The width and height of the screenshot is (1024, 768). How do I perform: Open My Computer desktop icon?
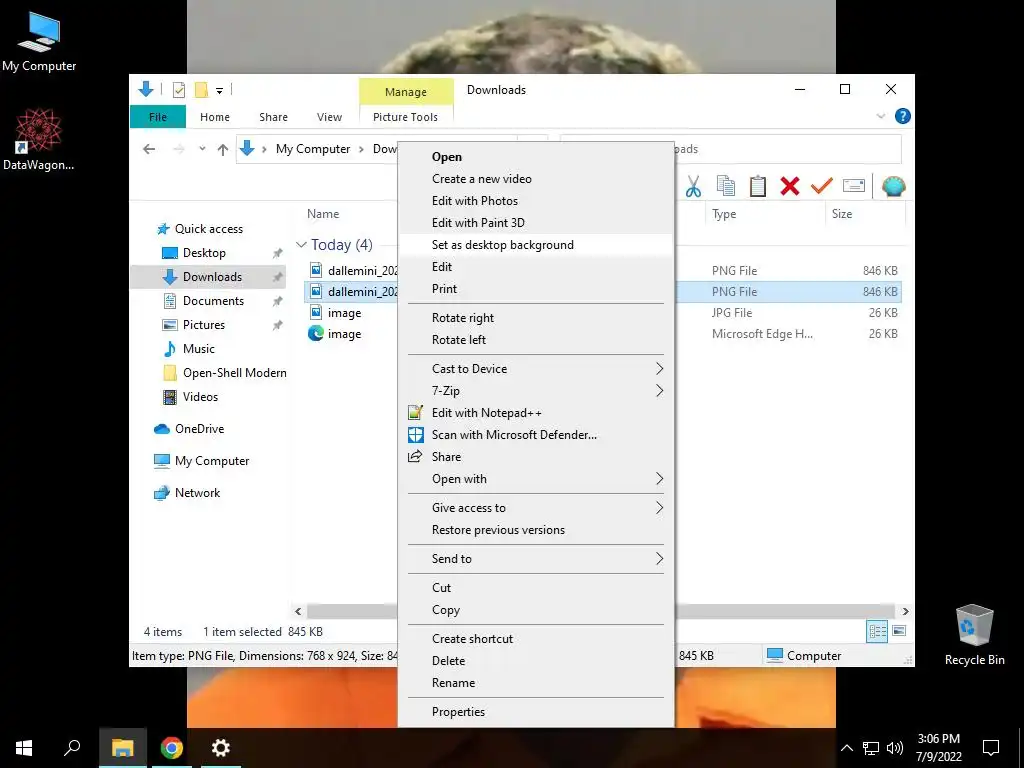(39, 42)
